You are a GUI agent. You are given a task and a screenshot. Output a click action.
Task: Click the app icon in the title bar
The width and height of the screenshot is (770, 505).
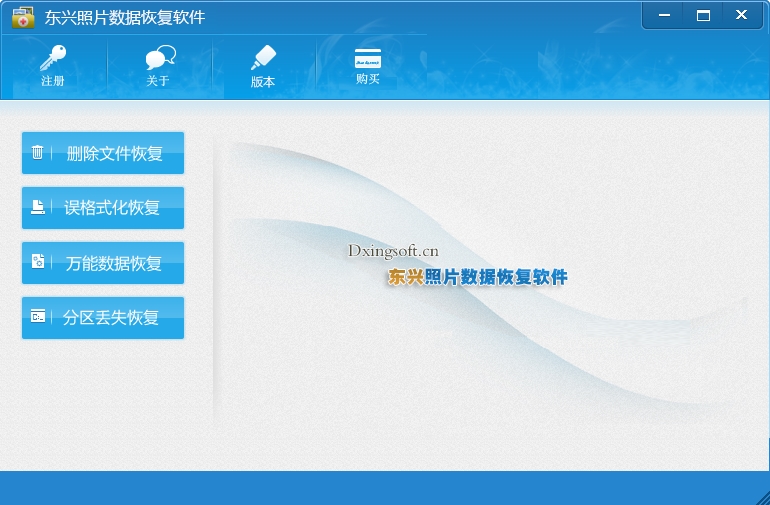pyautogui.click(x=23, y=17)
